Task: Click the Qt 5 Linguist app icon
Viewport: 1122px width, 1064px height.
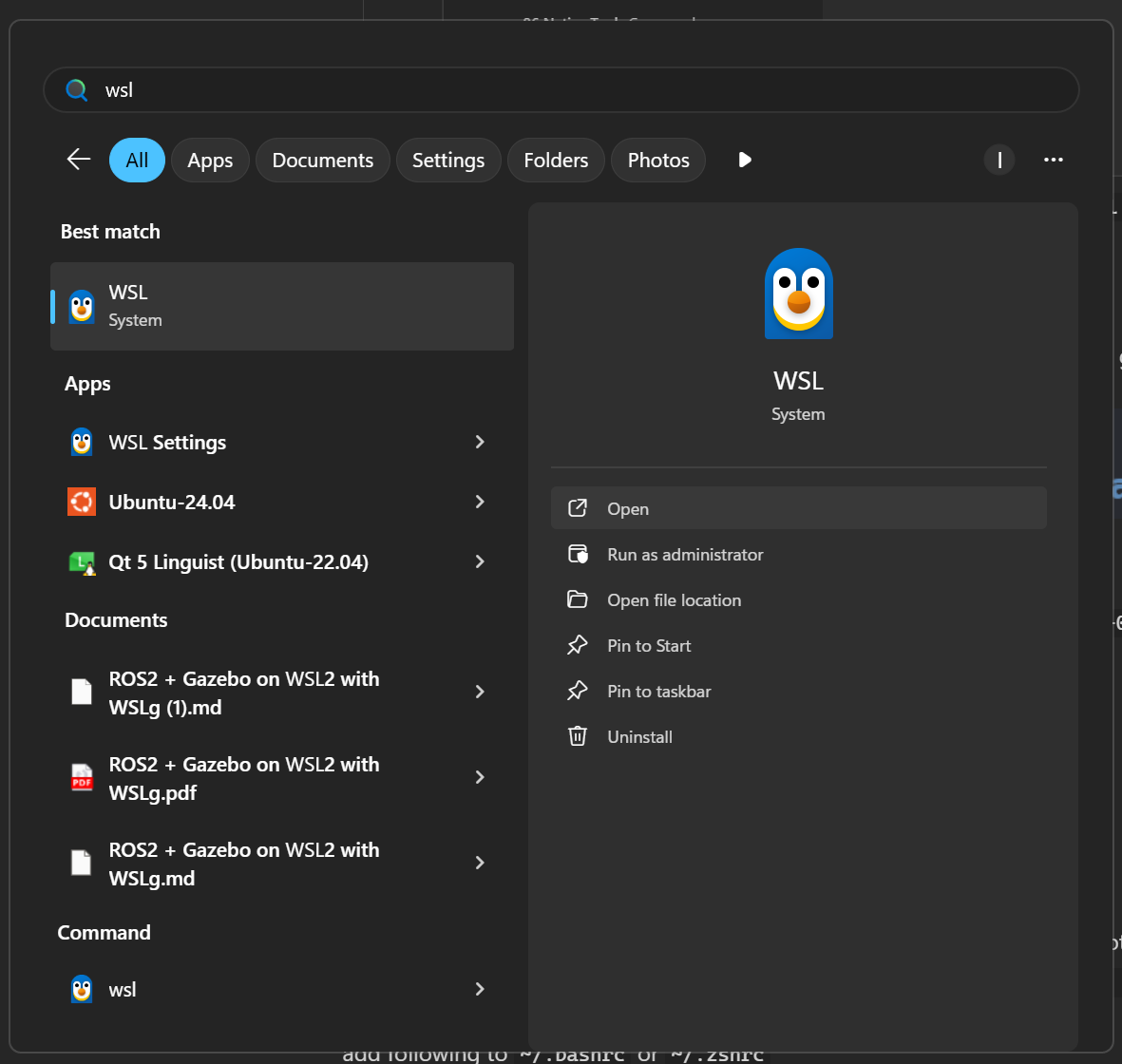Action: click(82, 562)
